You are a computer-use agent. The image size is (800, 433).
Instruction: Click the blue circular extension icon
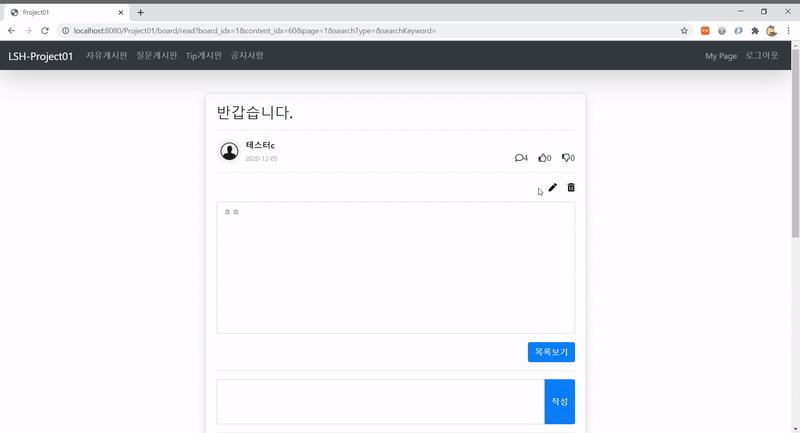coord(738,31)
